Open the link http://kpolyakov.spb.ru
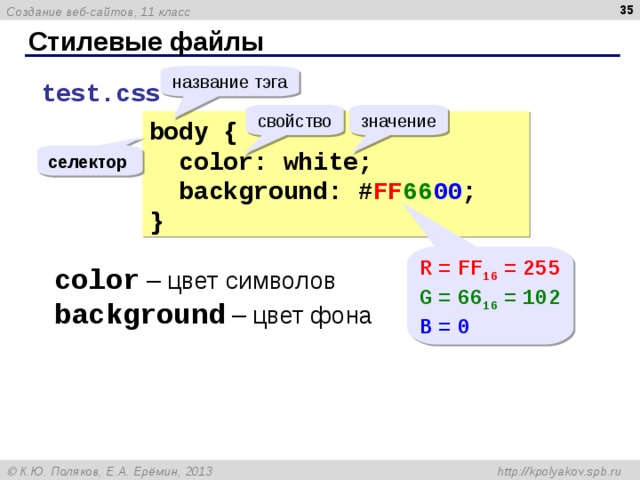This screenshot has width=640, height=480. (x=559, y=472)
